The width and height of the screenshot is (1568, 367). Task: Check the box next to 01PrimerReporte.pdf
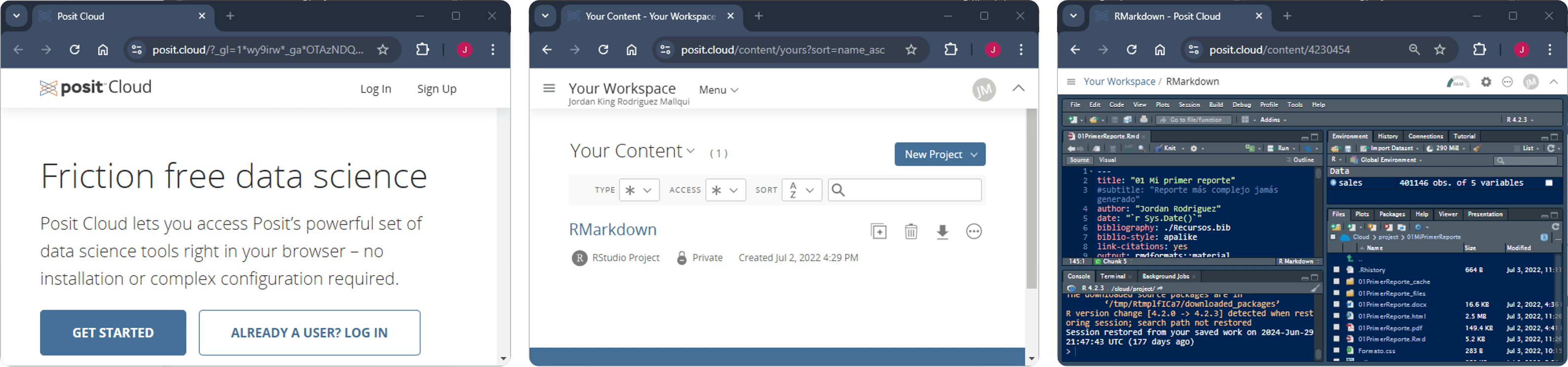pyautogui.click(x=1336, y=327)
